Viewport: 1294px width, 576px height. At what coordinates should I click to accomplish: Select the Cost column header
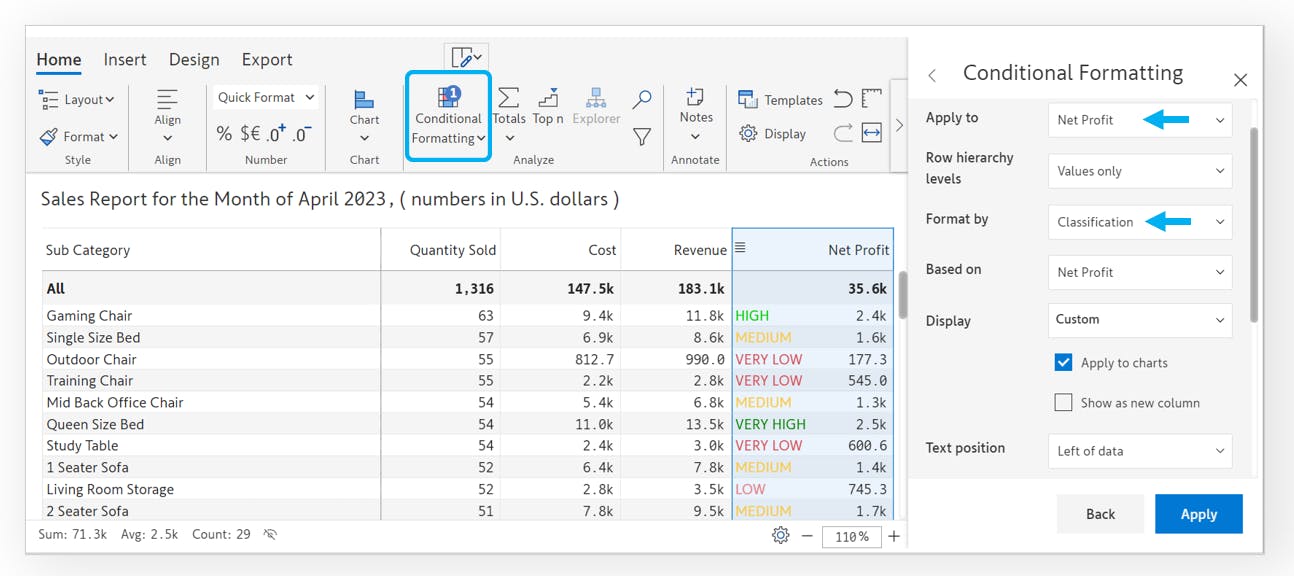point(561,250)
